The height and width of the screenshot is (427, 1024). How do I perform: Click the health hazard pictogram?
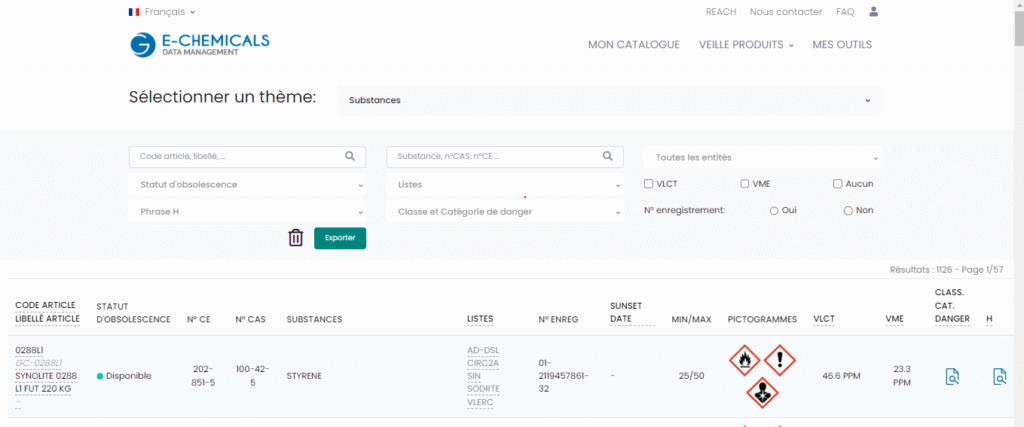click(762, 393)
